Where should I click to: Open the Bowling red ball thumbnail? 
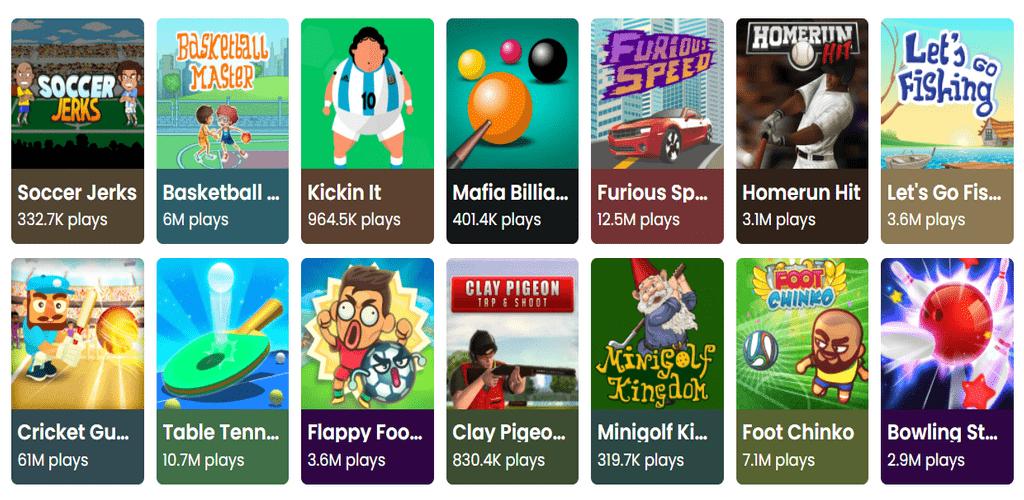click(947, 334)
